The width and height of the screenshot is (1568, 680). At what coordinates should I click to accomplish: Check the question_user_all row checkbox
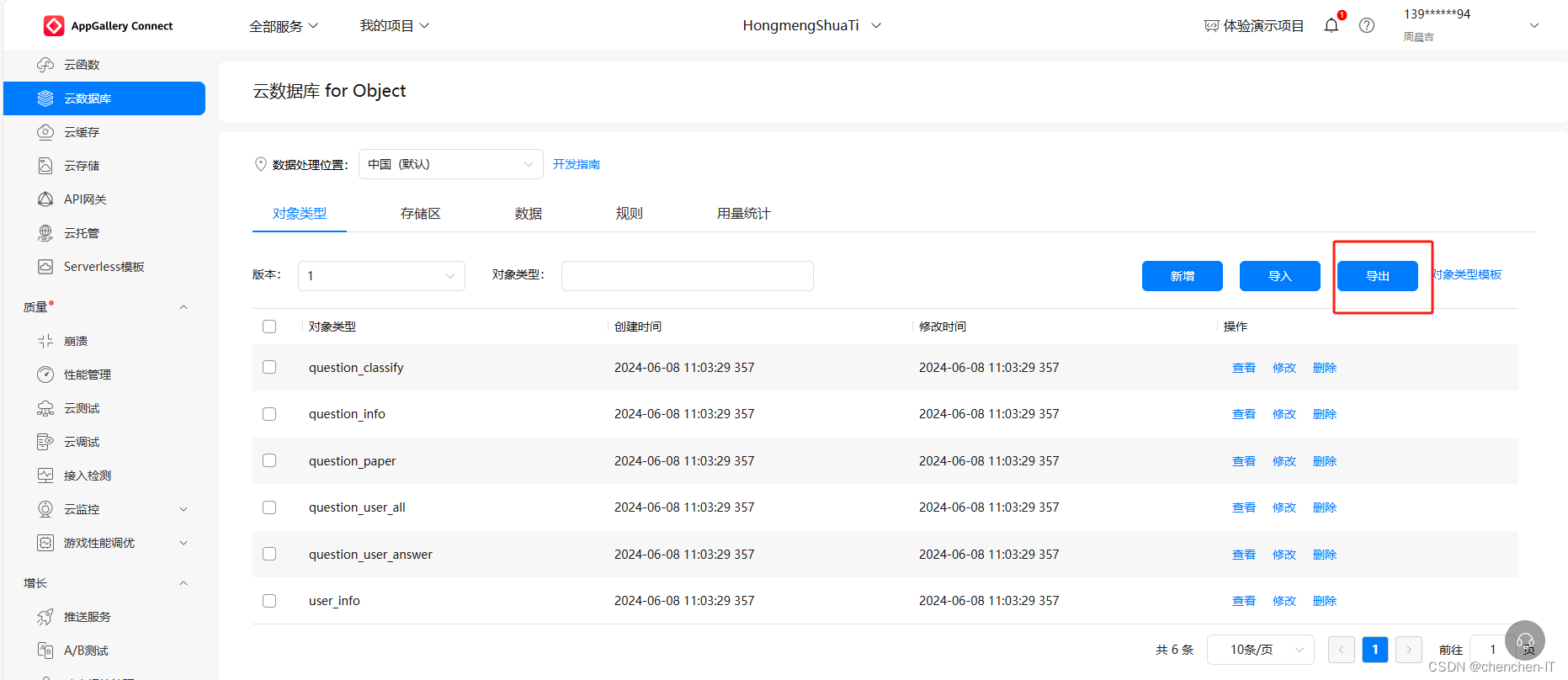point(269,507)
